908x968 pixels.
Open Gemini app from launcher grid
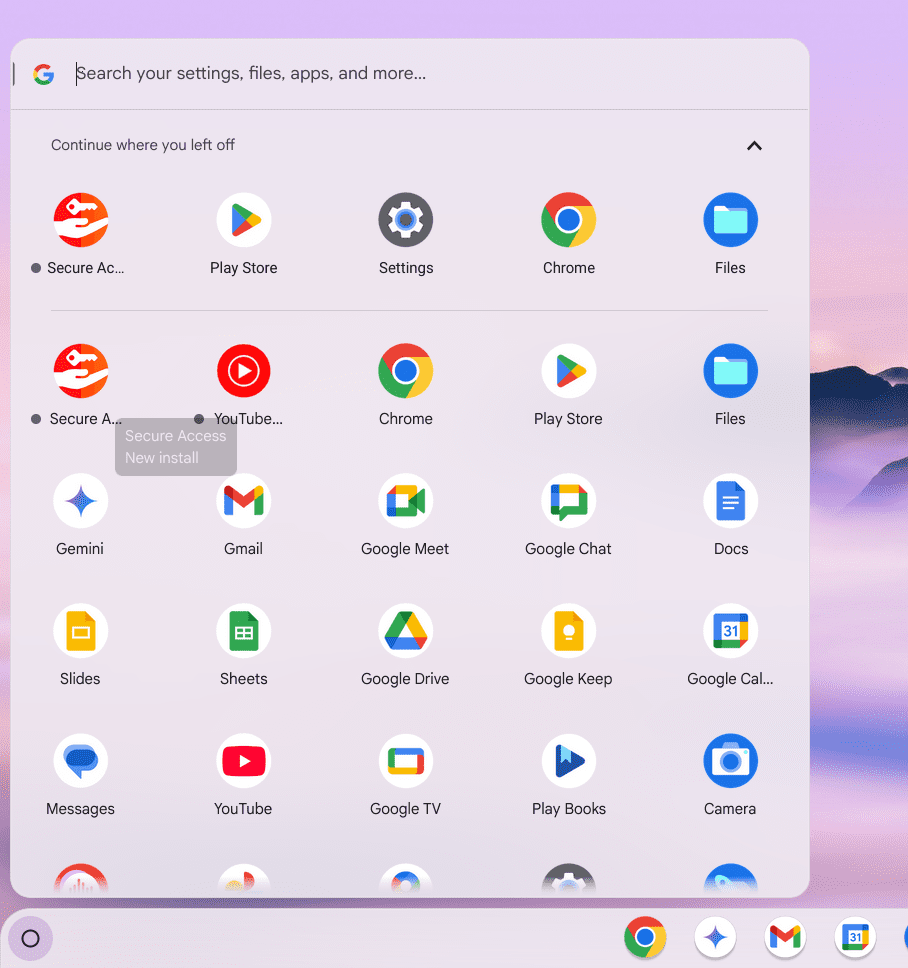pyautogui.click(x=80, y=502)
